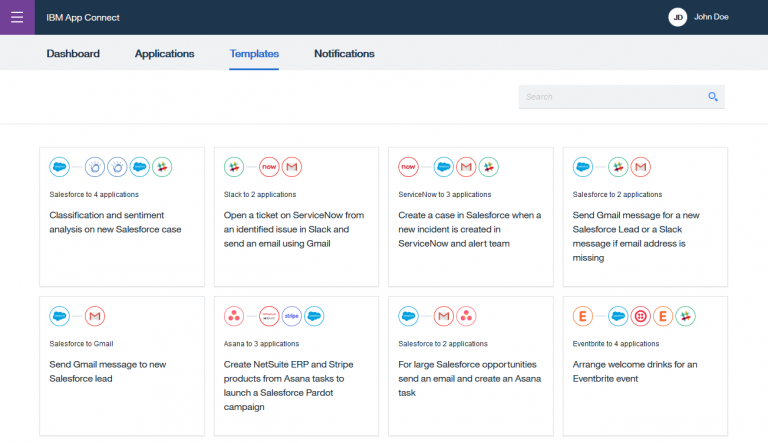Screen dimensions: 768x443
Task: Open 'Create a case in Salesforce' template title
Action: 470,229
